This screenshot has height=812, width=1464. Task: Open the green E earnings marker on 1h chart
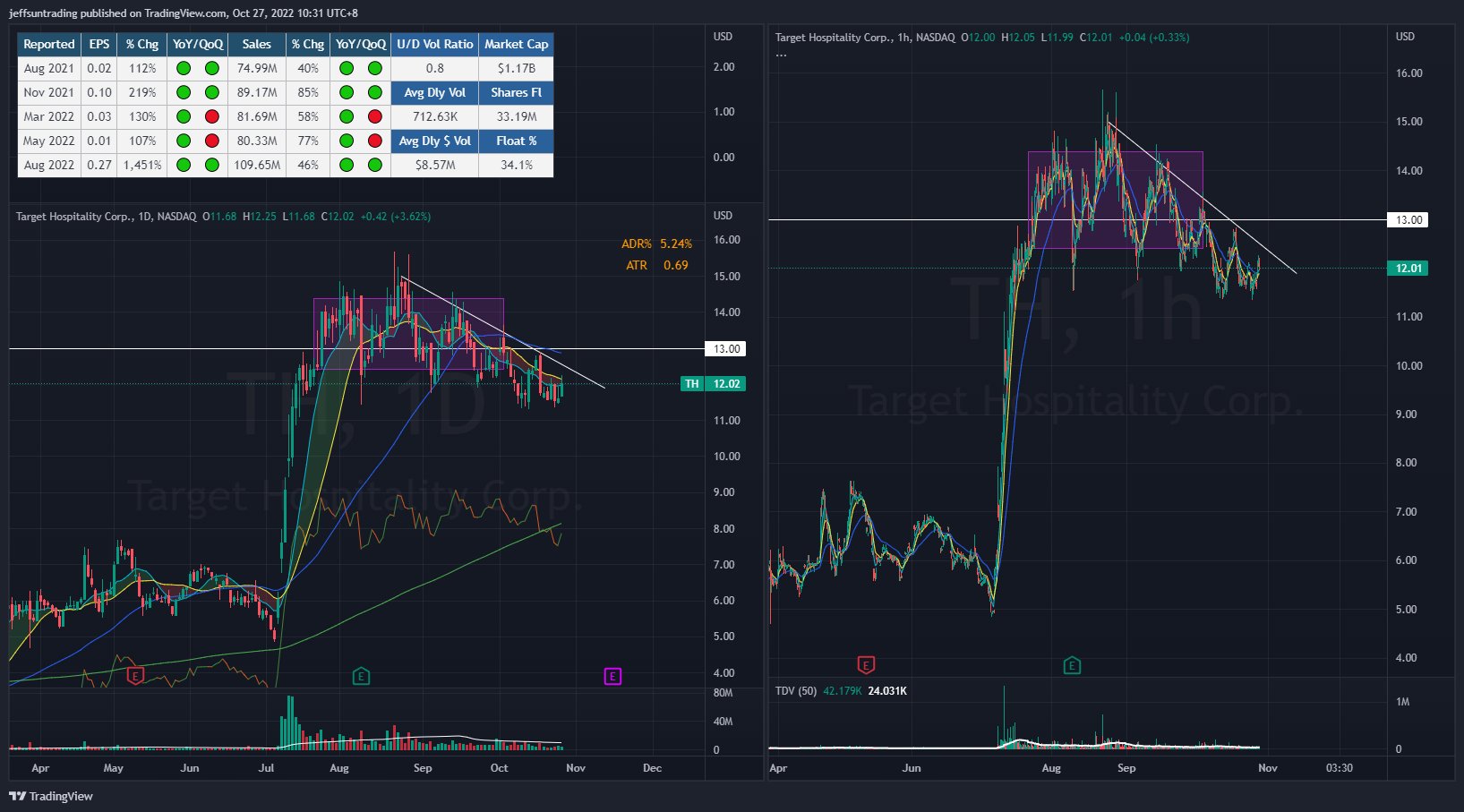tap(1072, 665)
